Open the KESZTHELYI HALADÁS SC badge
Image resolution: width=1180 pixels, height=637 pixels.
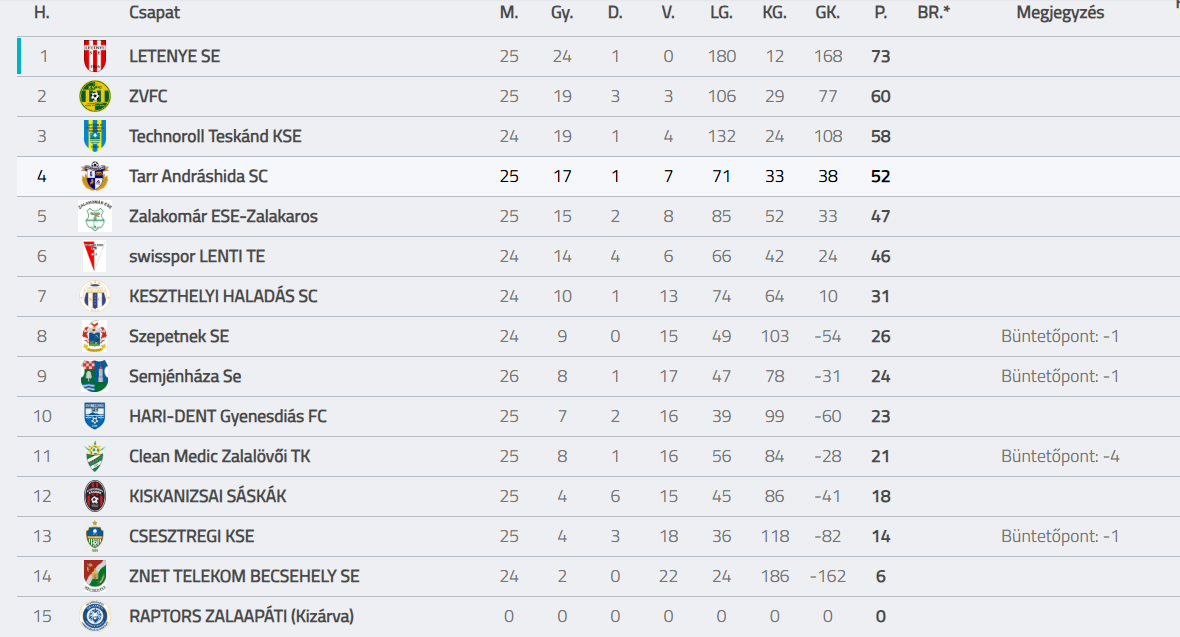pyautogui.click(x=95, y=296)
